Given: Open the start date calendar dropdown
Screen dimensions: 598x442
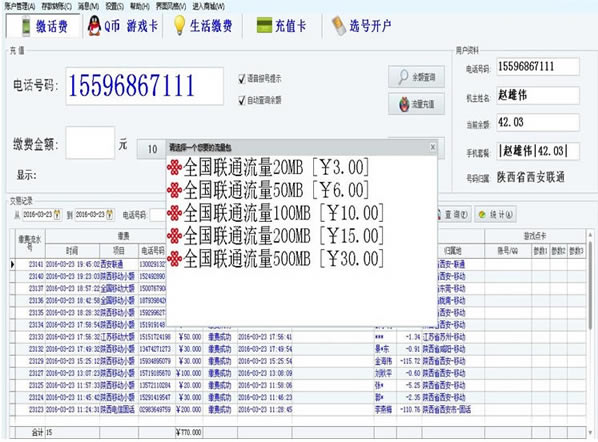Looking at the screenshot, I should tap(57, 214).
